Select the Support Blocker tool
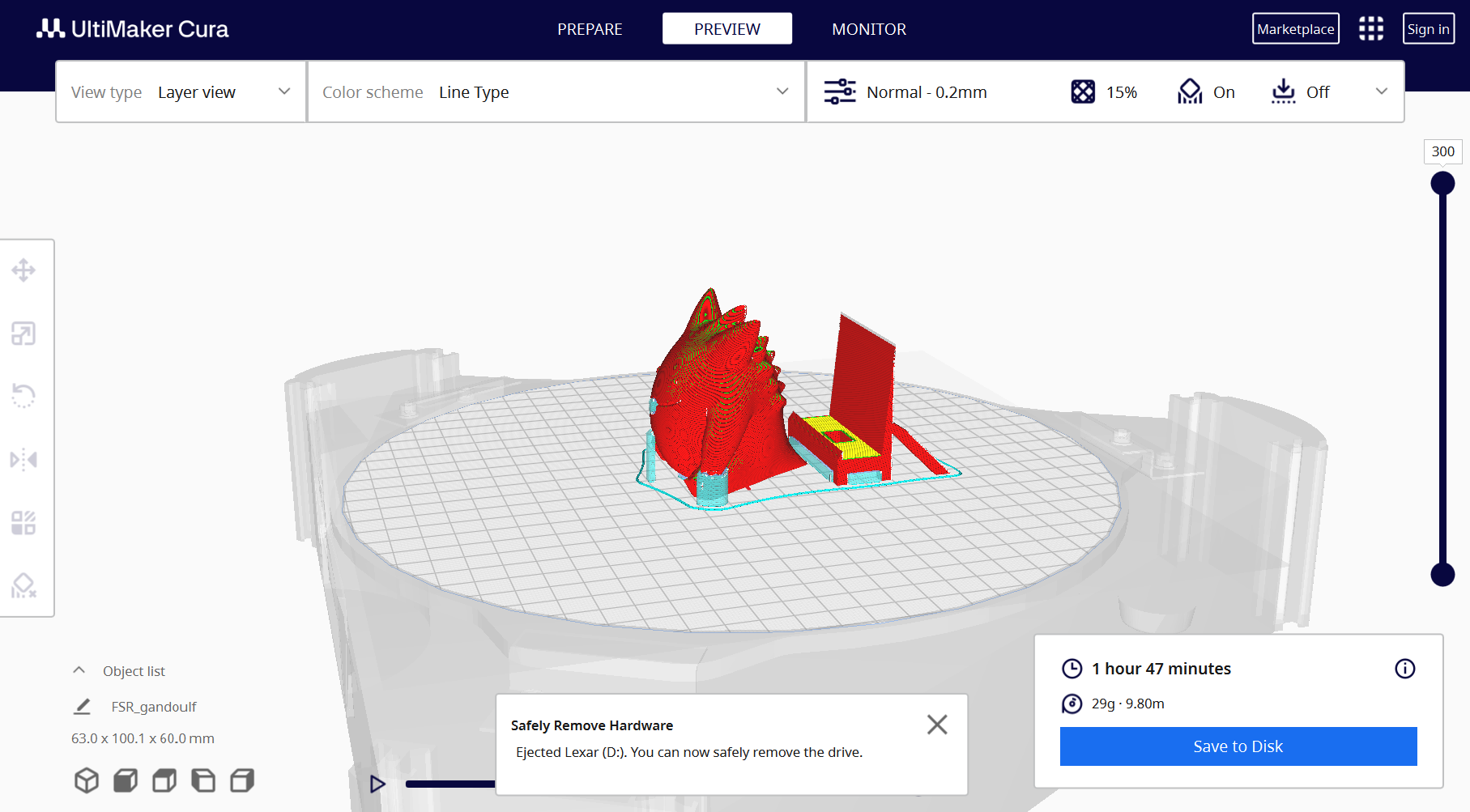The image size is (1470, 812). tap(23, 585)
